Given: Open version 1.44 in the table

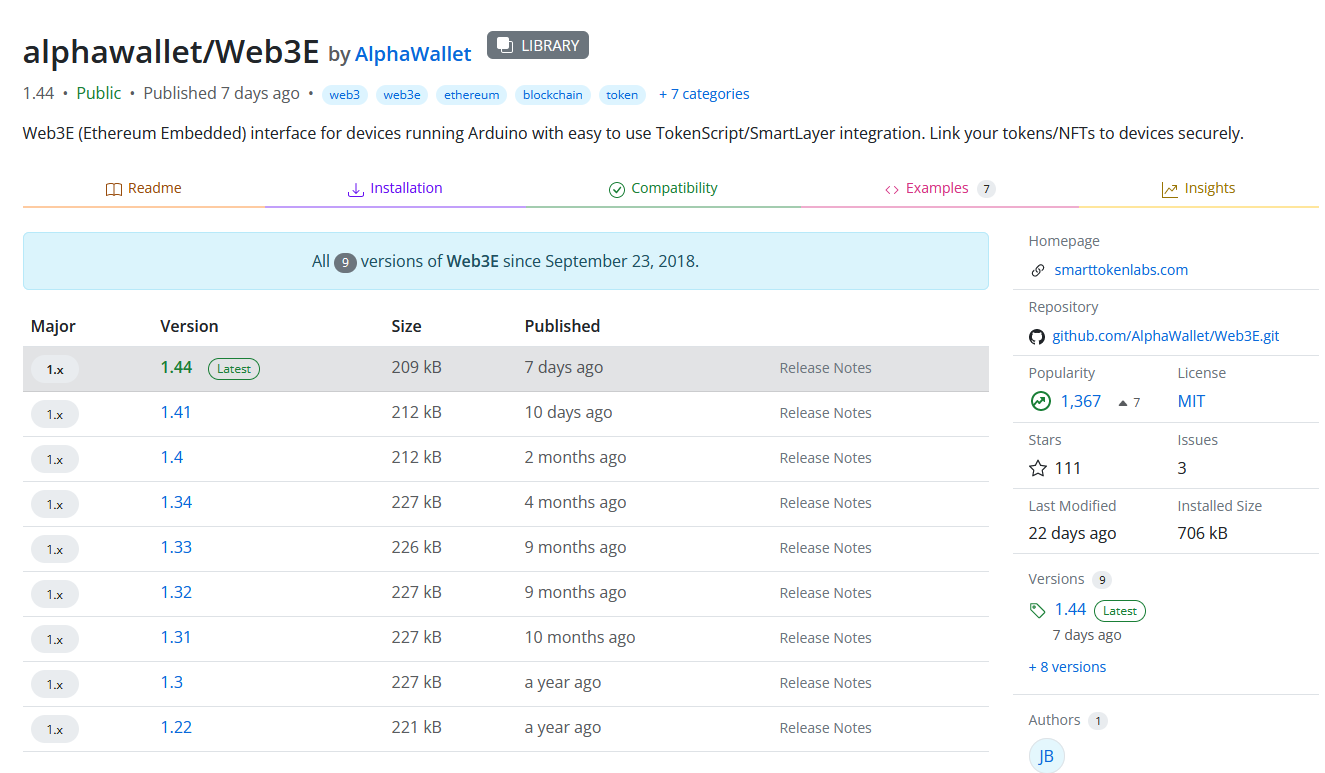Looking at the screenshot, I should (x=176, y=367).
